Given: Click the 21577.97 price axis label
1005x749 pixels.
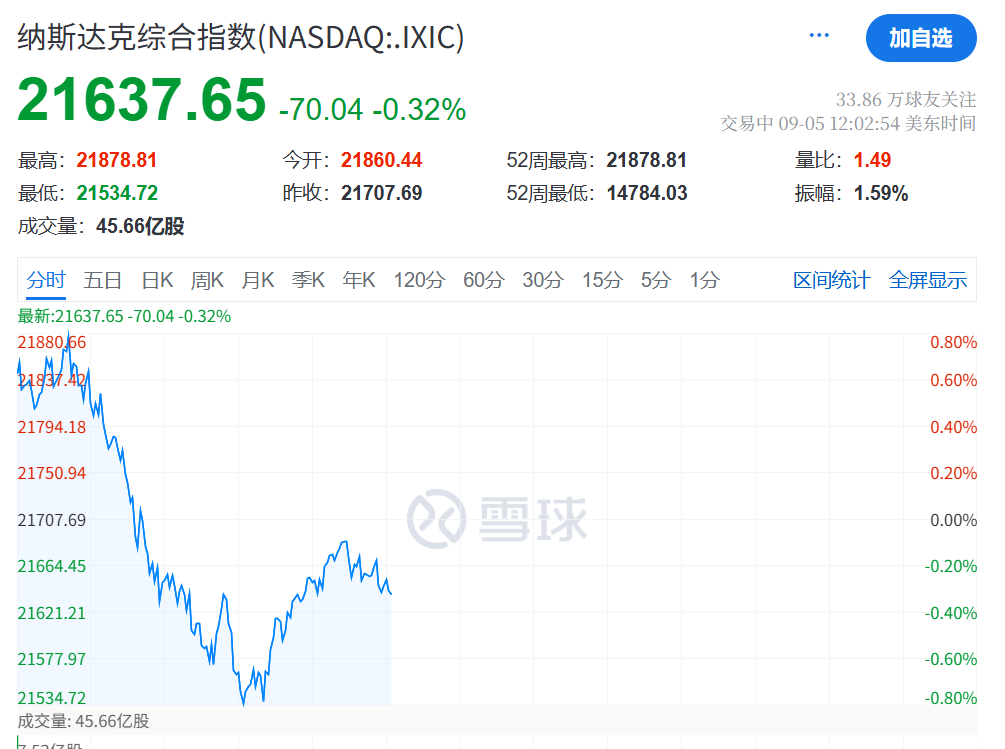Looking at the screenshot, I should (x=51, y=659).
